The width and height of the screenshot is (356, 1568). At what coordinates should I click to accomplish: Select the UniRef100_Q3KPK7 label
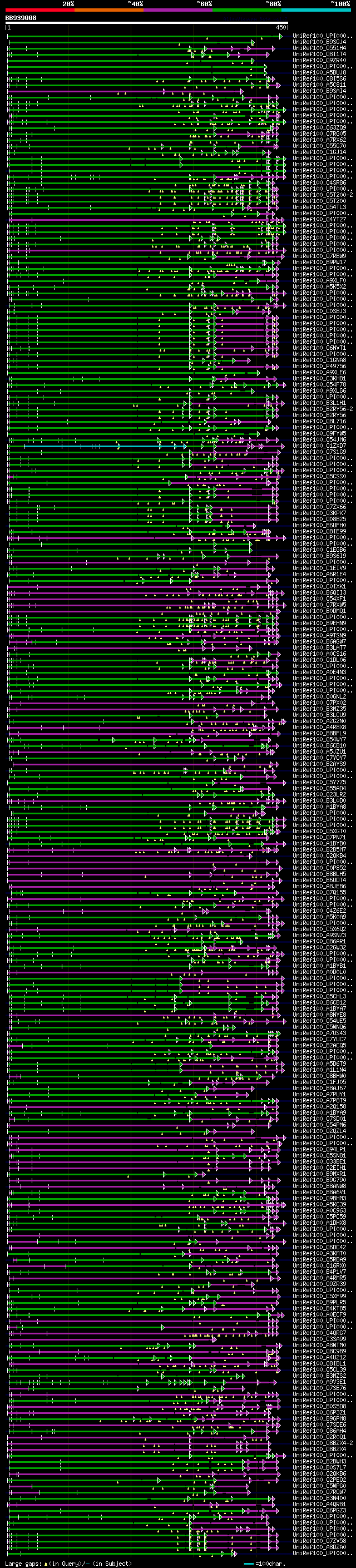point(319,513)
